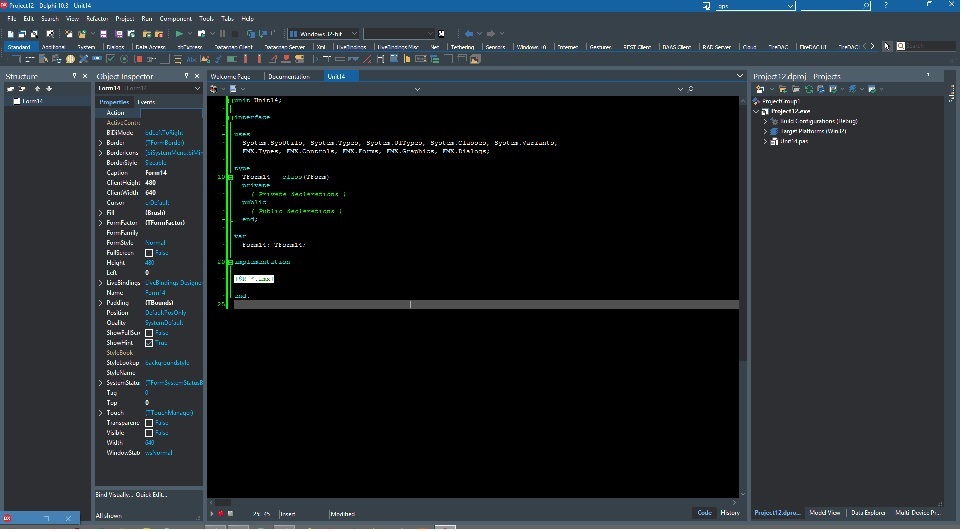Click the Pause icon in debug toolbar
This screenshot has width=962, height=531.
[222, 34]
